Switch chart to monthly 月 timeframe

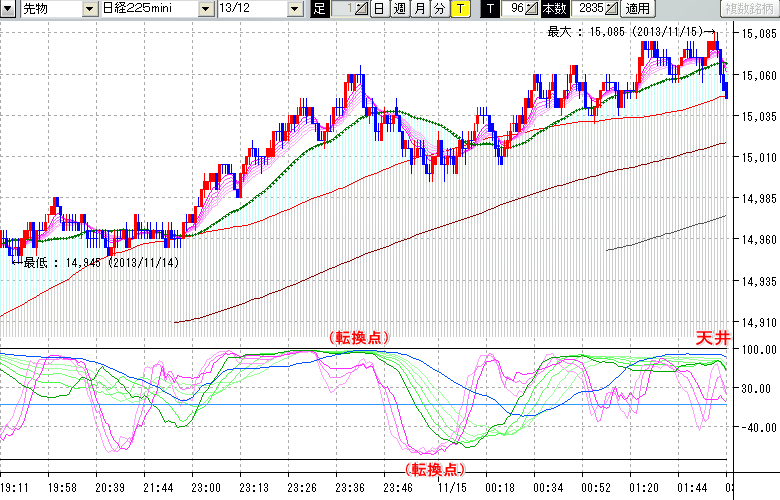[x=419, y=9]
